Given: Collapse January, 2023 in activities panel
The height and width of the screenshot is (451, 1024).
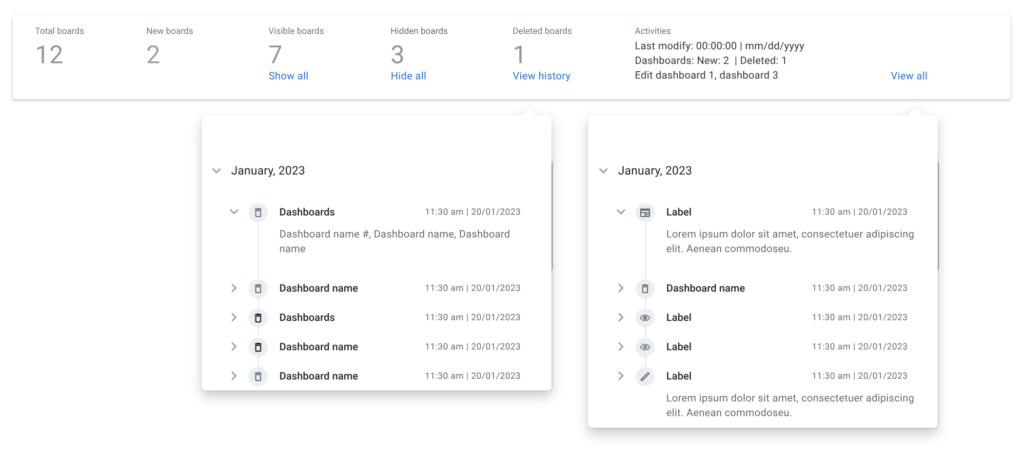Looking at the screenshot, I should (603, 171).
